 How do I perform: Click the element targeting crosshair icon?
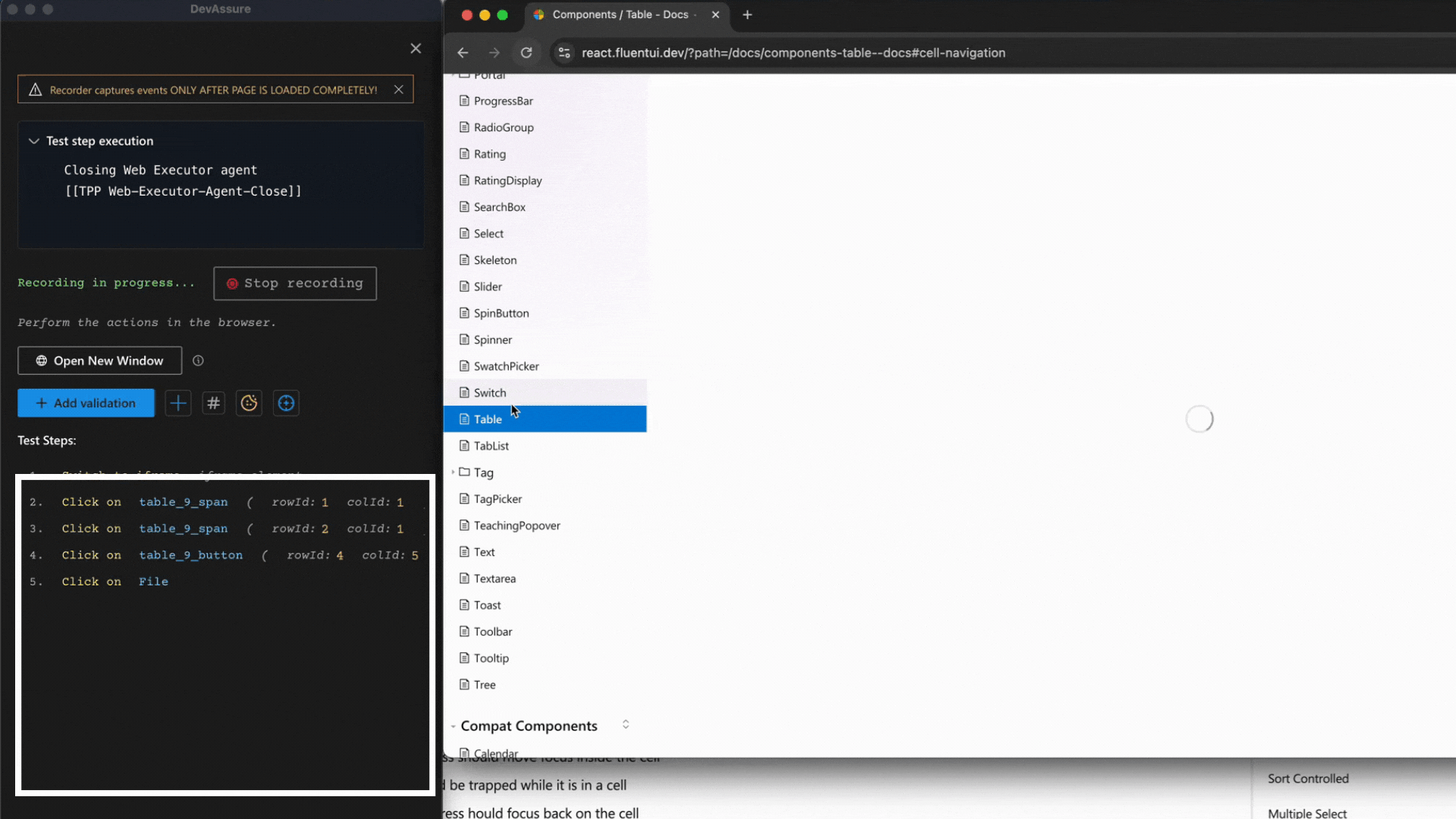pyautogui.click(x=286, y=403)
